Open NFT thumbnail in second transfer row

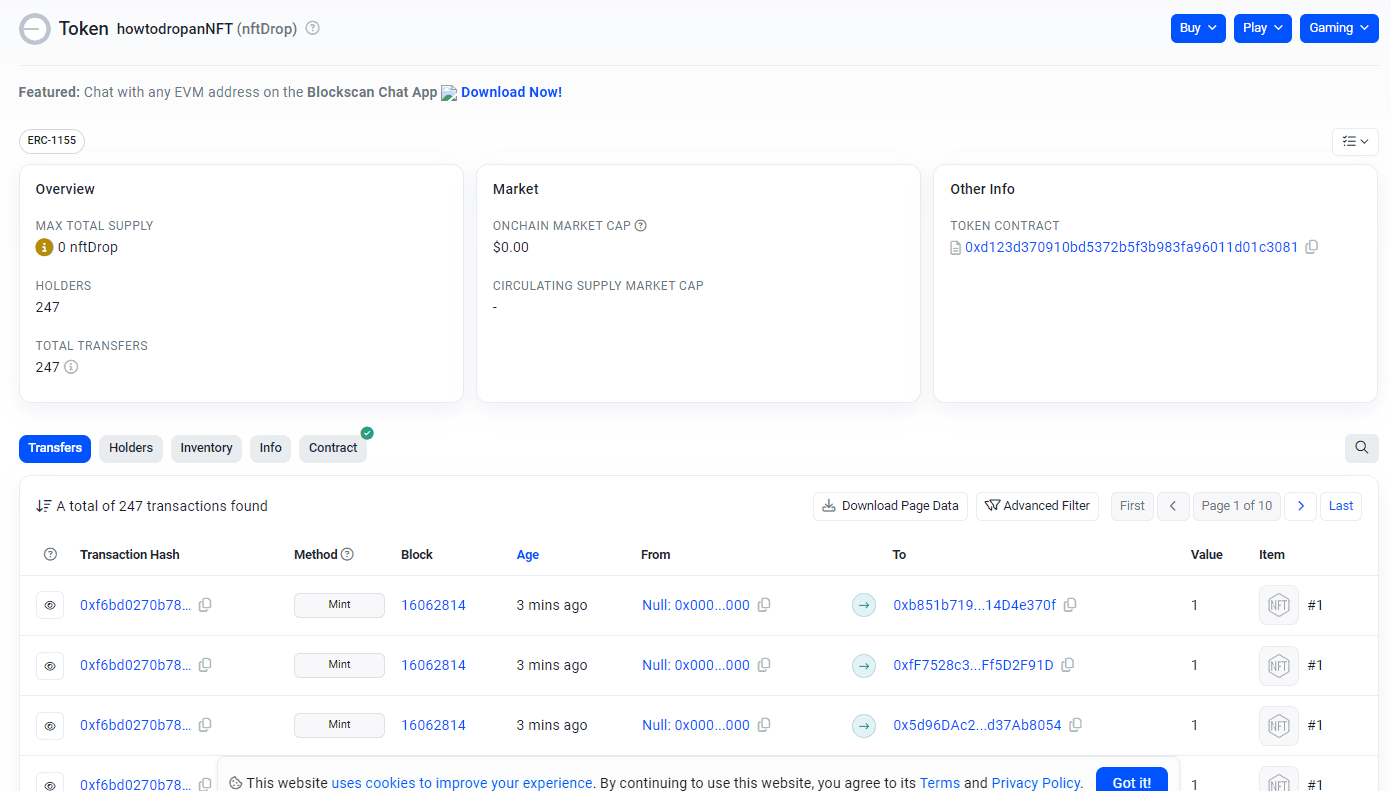point(1279,665)
